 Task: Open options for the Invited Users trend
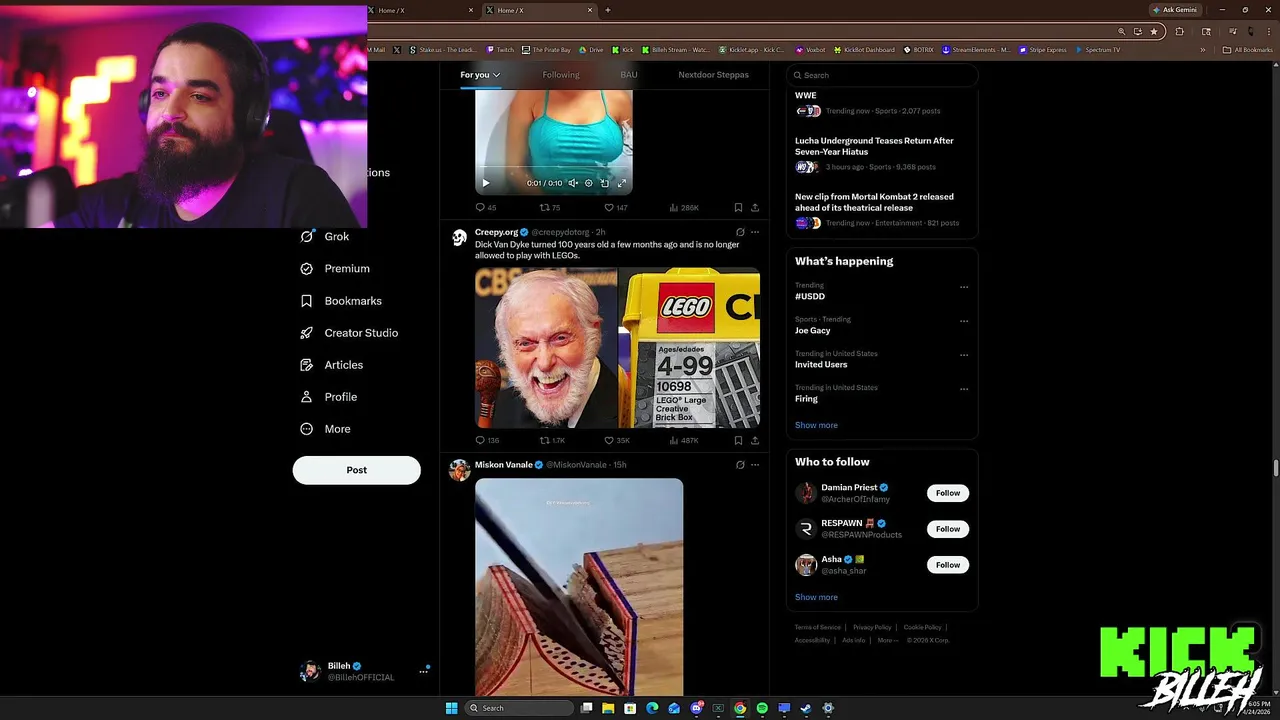[x=964, y=355]
